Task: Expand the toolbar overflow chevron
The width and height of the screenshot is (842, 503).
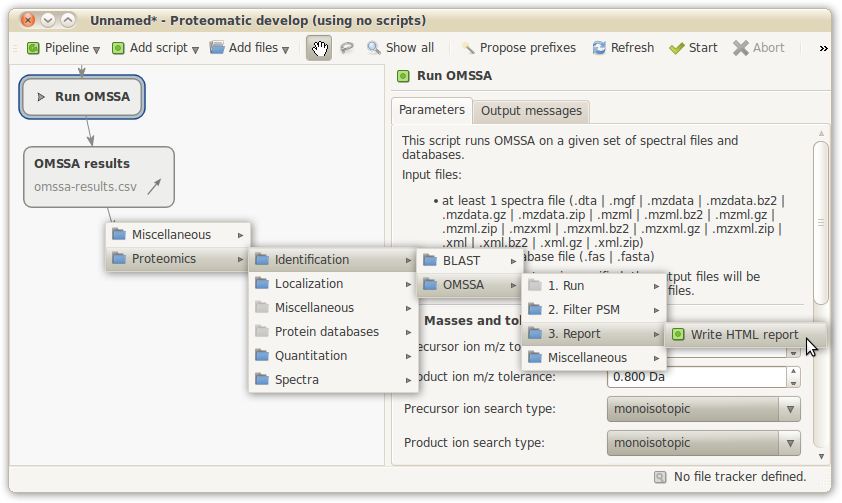Action: coord(823,48)
